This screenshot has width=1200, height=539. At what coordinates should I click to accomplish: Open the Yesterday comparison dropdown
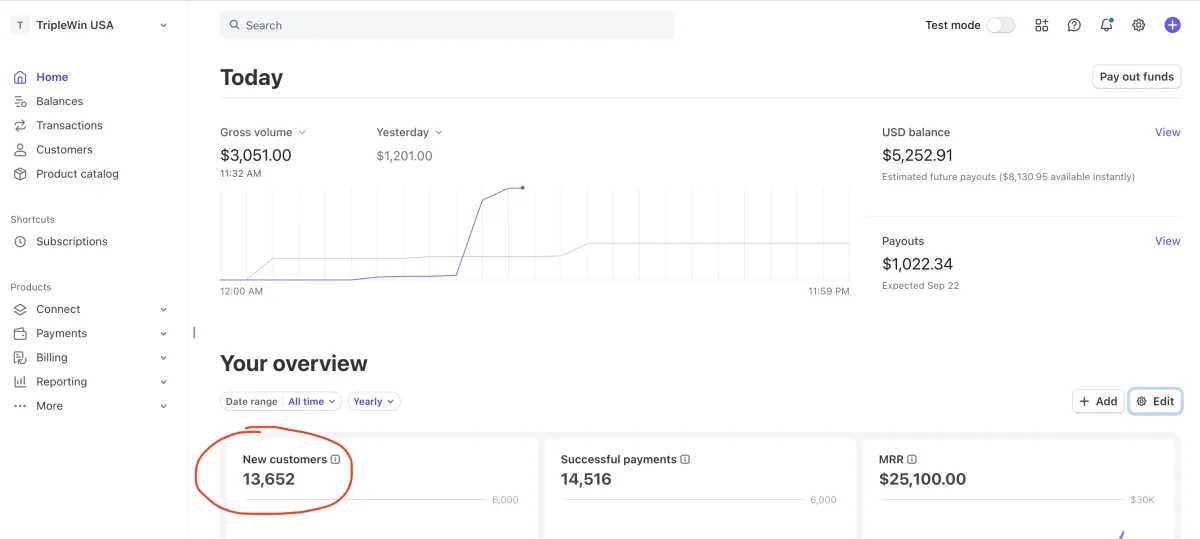coord(438,133)
